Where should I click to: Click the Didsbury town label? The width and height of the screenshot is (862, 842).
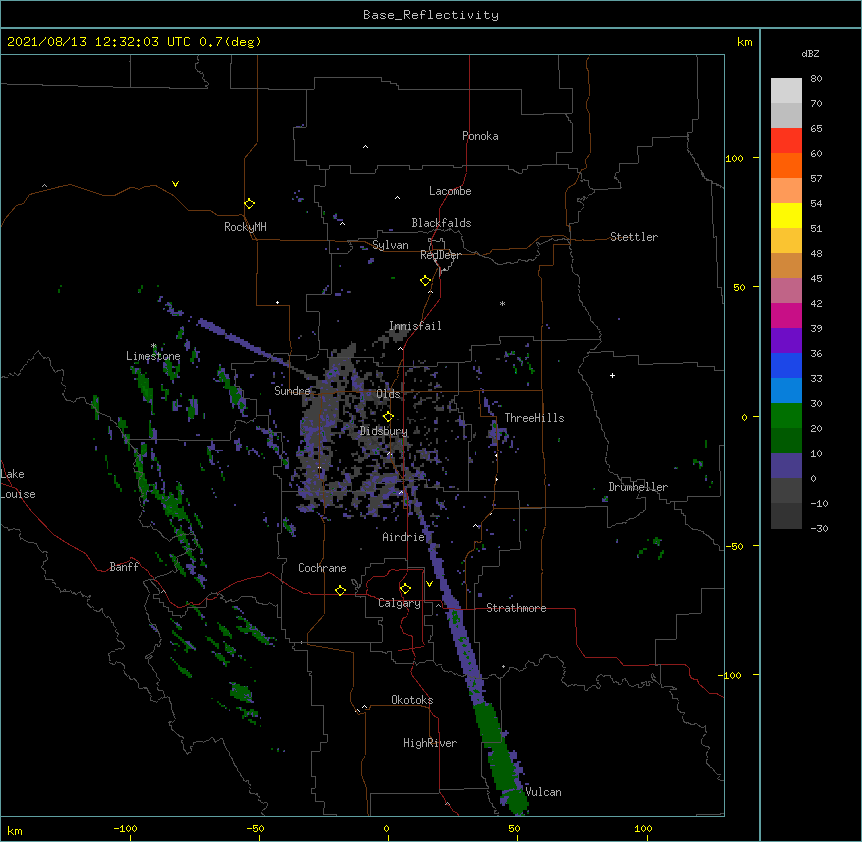(383, 431)
